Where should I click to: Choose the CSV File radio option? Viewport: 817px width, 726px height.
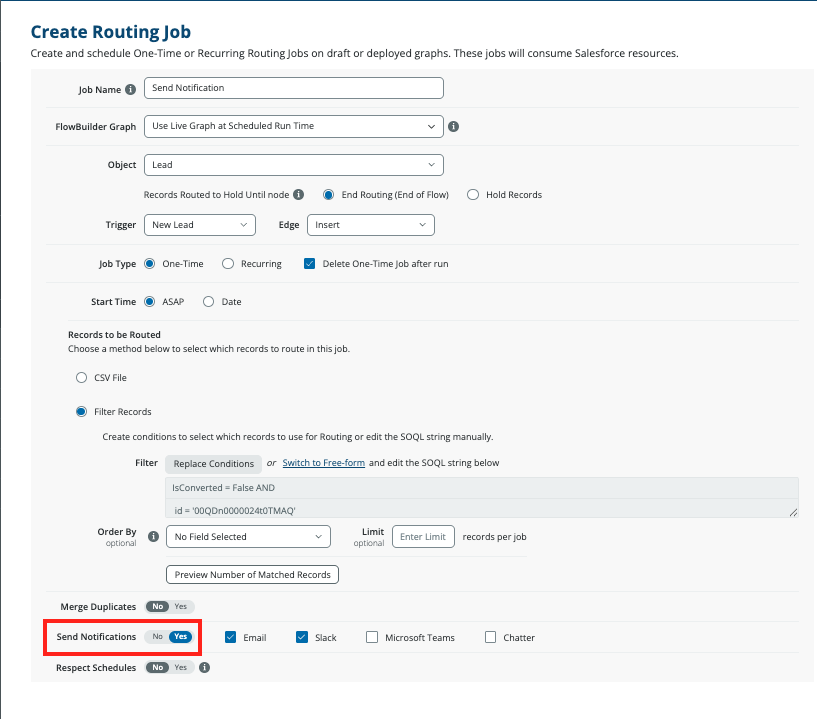tap(81, 378)
